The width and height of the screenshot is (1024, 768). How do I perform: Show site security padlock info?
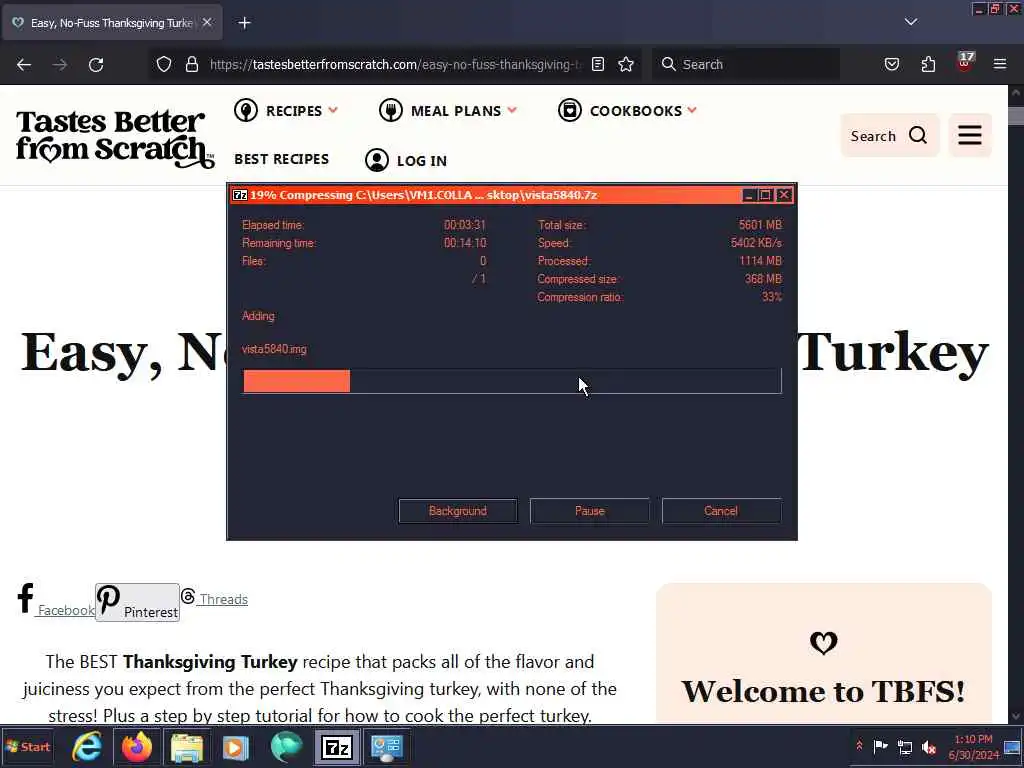[191, 64]
